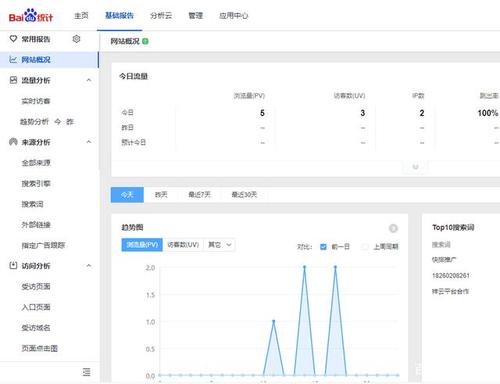
Task: Open 实时访客 report
Action: coord(36,101)
